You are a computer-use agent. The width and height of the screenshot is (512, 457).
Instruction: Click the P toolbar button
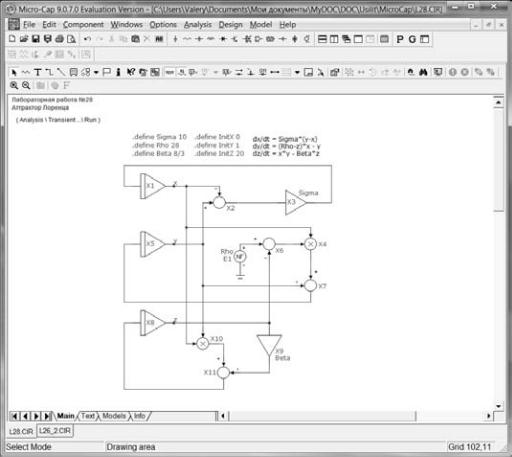click(x=400, y=39)
